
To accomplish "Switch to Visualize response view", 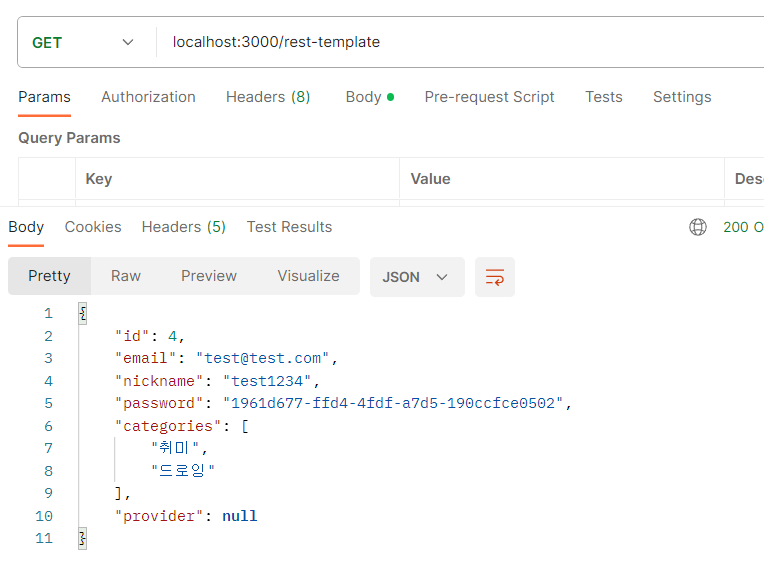I will tap(308, 276).
